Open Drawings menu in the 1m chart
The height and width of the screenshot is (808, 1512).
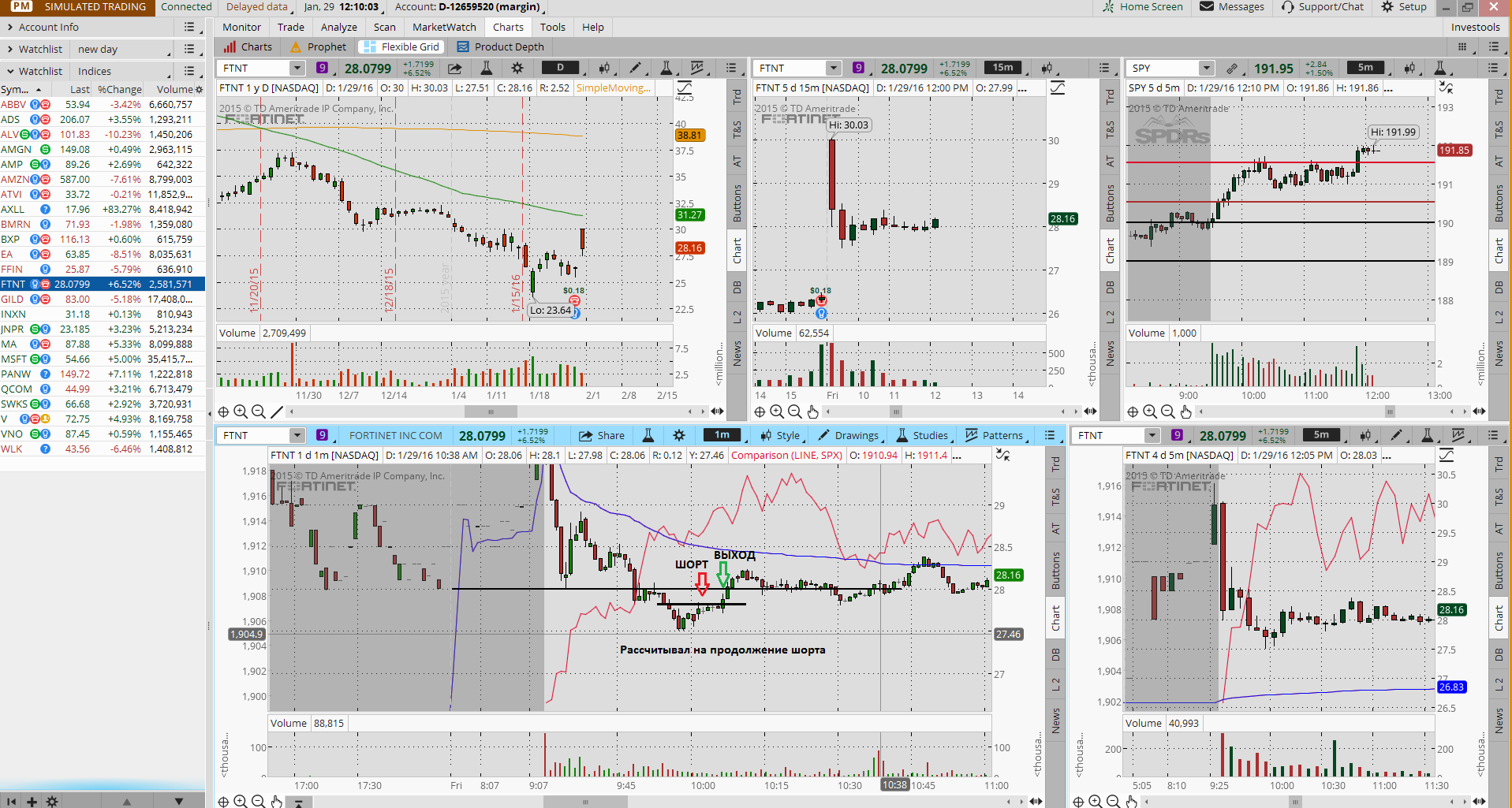[849, 435]
